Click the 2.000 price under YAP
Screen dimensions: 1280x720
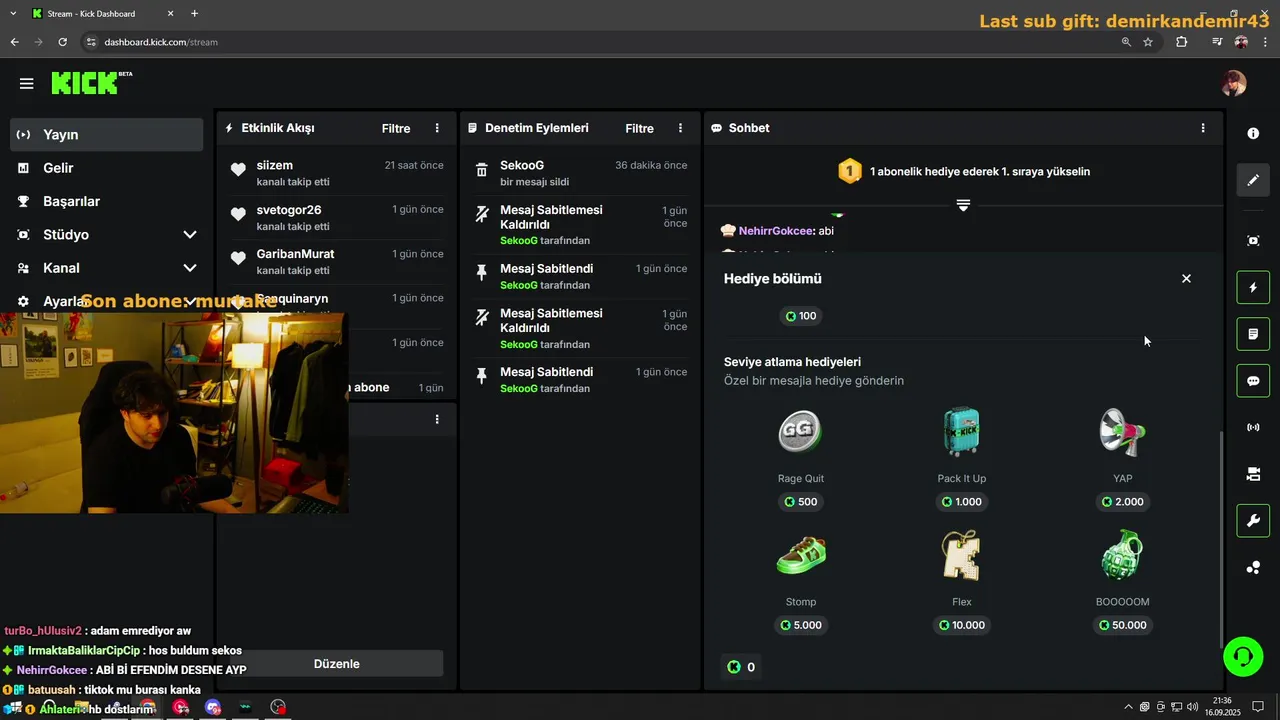coord(1122,502)
